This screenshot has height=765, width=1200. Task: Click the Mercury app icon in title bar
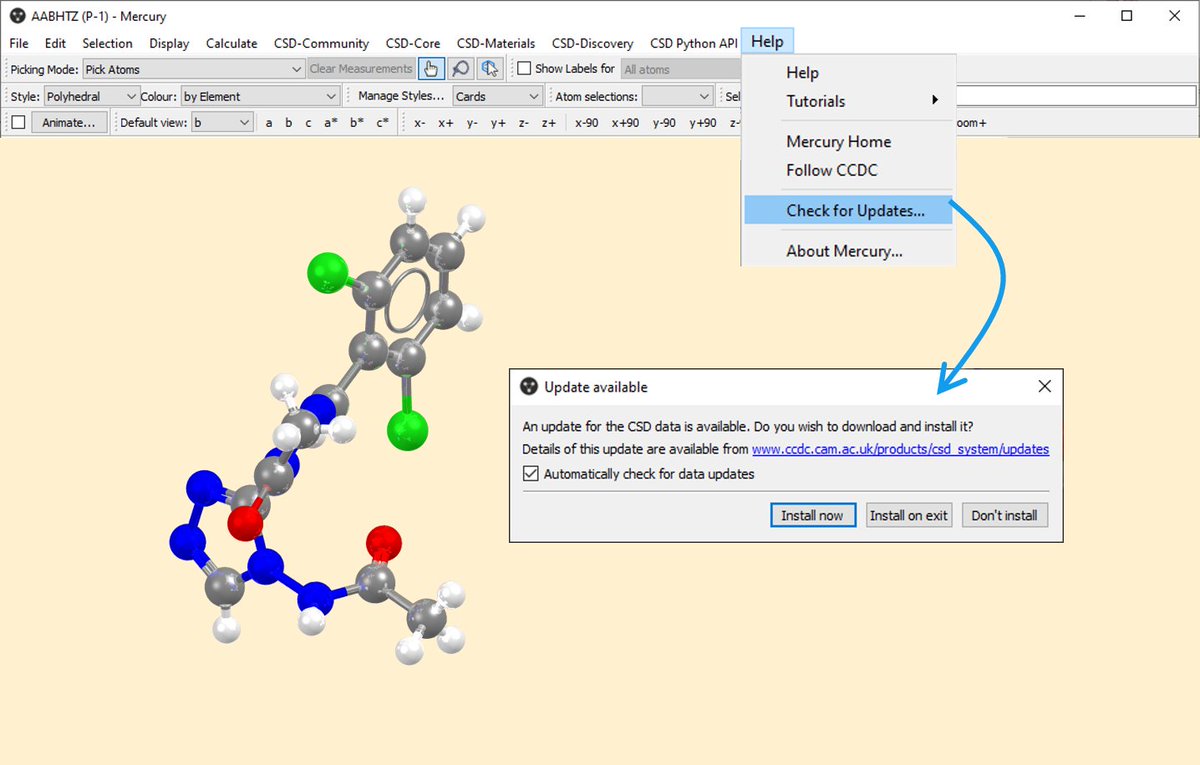[x=17, y=16]
